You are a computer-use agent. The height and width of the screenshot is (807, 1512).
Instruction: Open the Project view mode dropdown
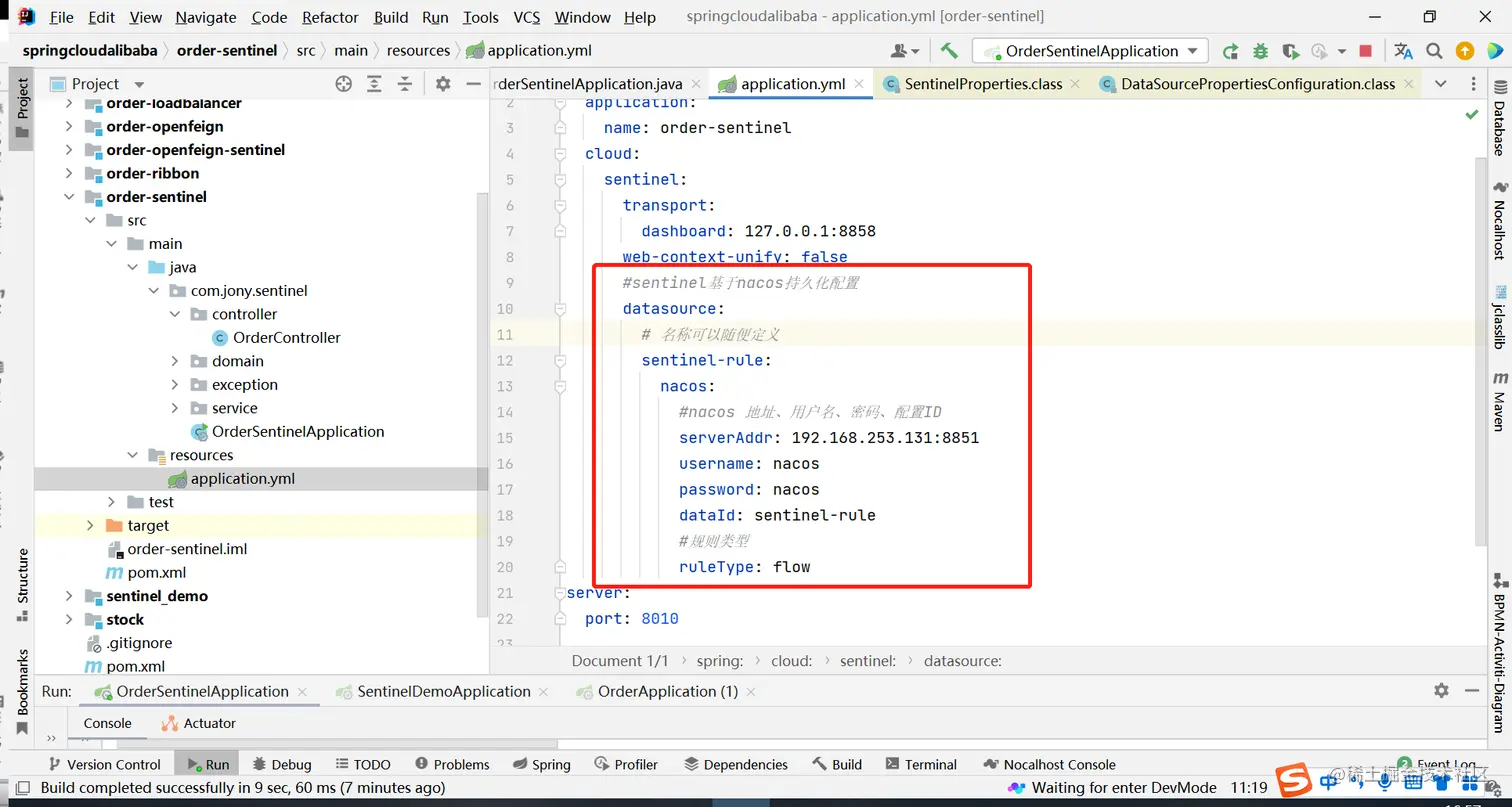[x=139, y=84]
